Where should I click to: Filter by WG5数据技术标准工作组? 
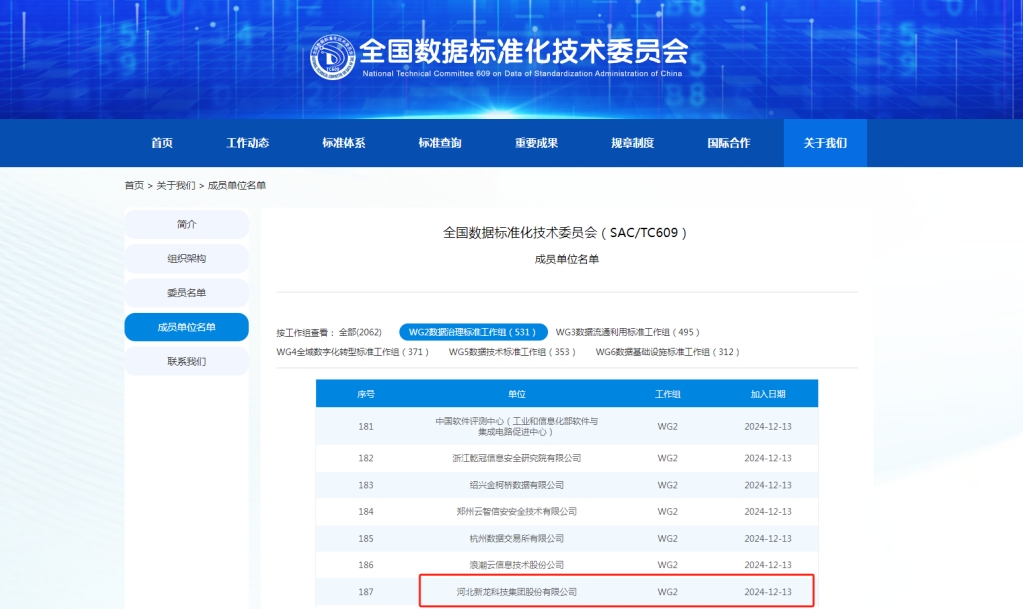coord(512,352)
